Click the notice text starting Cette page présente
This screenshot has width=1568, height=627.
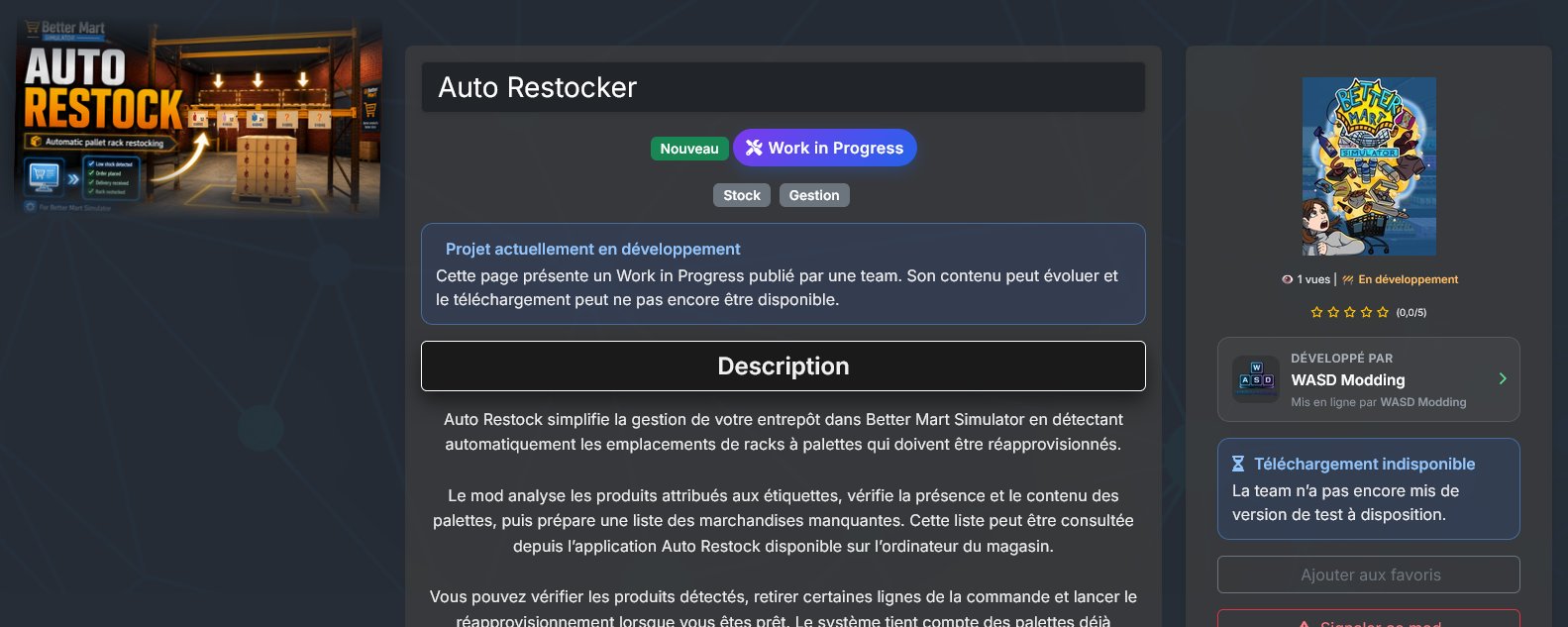tap(778, 287)
